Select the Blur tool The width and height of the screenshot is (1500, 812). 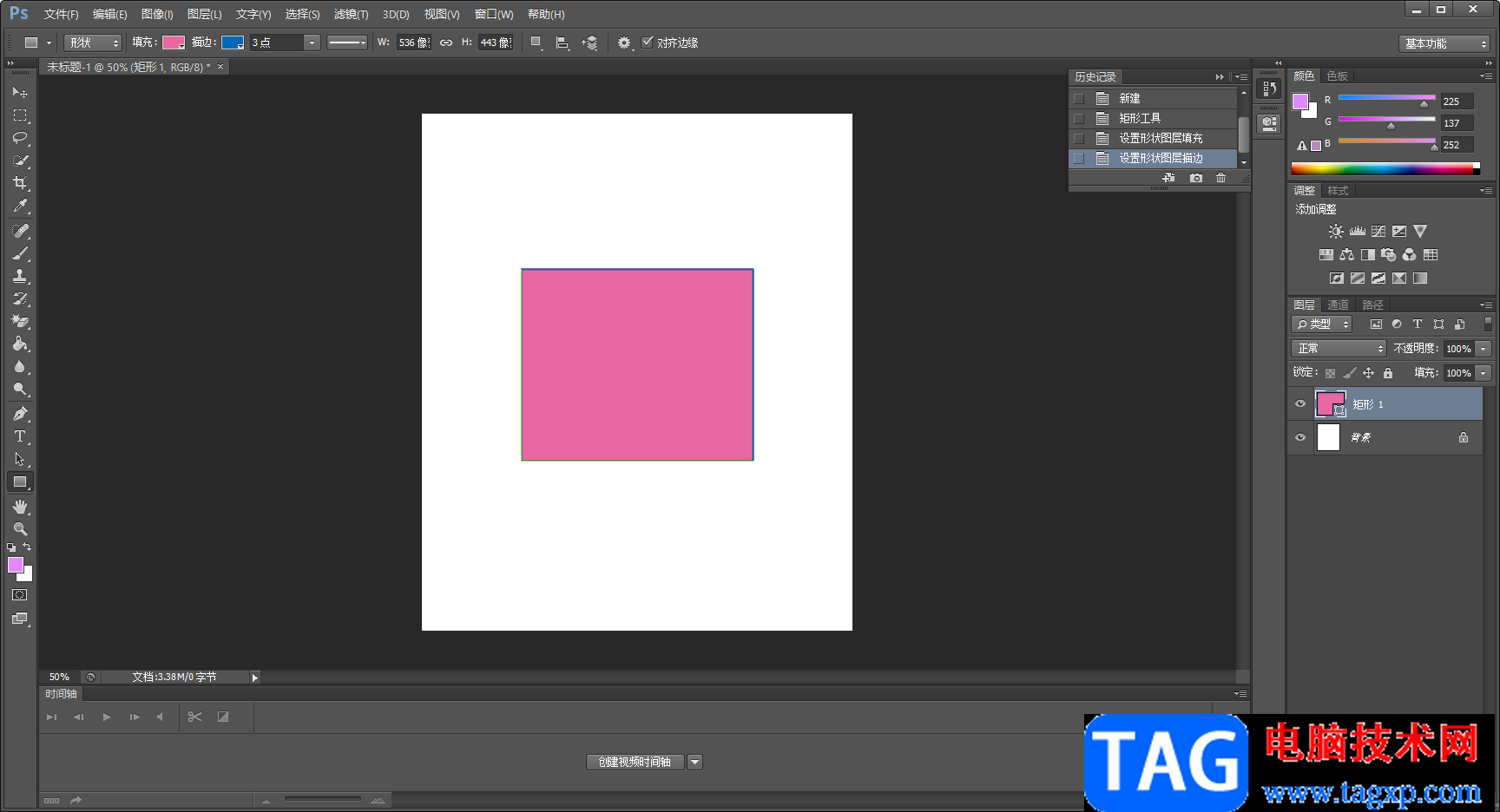tap(20, 366)
